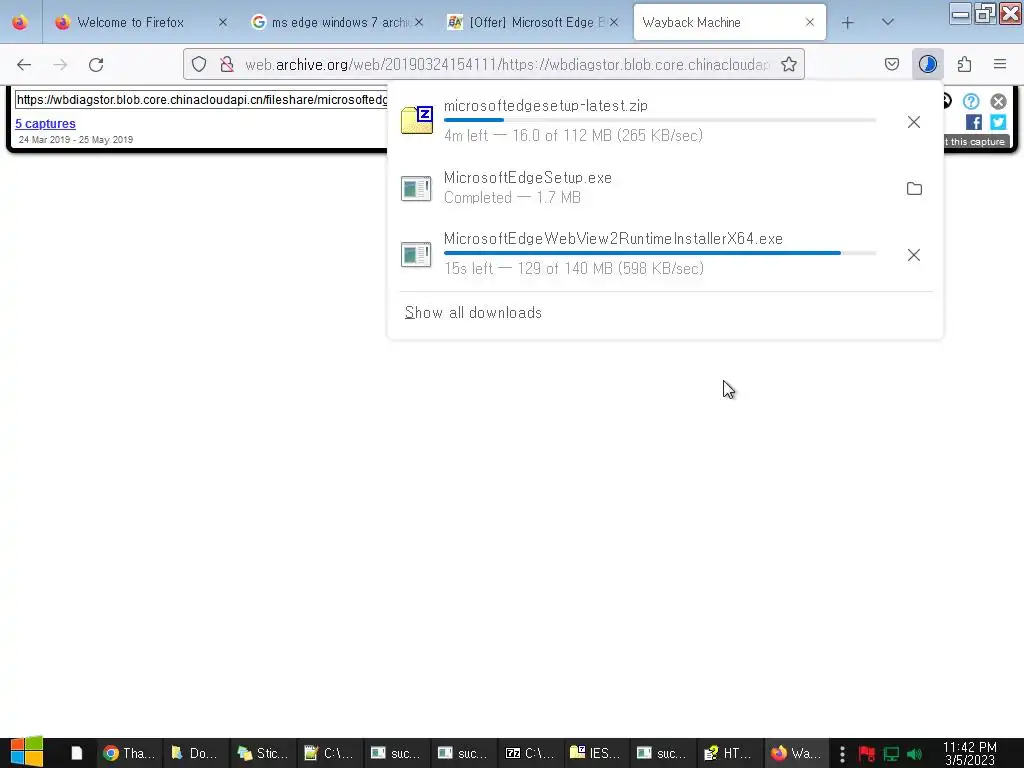The height and width of the screenshot is (768, 1024).
Task: Click the red flag tray icon
Action: (867, 754)
